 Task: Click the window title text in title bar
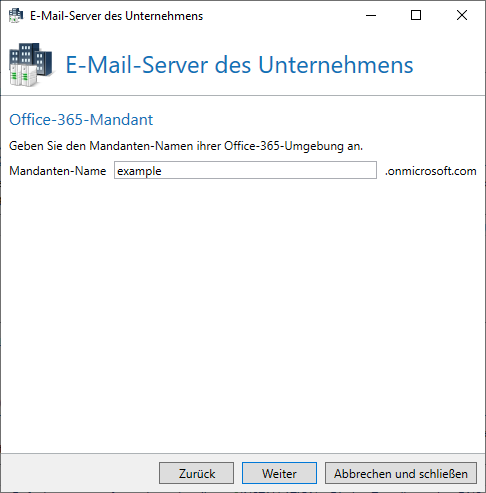[x=116, y=16]
